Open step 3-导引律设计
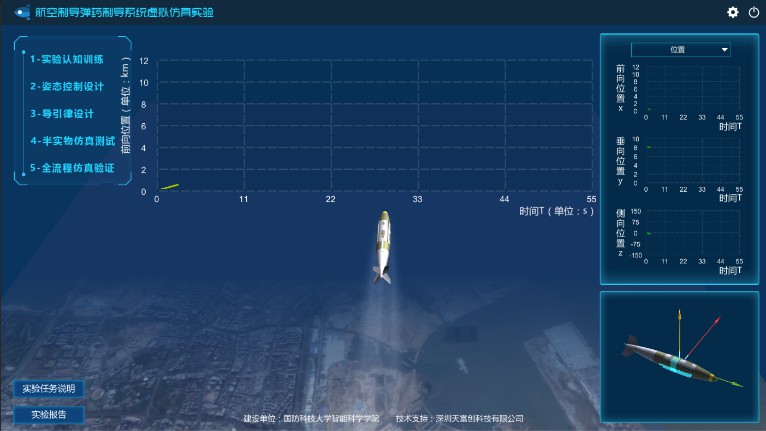Viewport: 766px width, 431px height. pos(62,114)
